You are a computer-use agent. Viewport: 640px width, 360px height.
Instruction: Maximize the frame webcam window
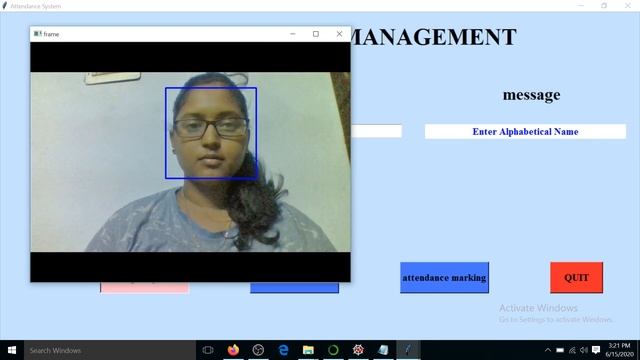316,34
